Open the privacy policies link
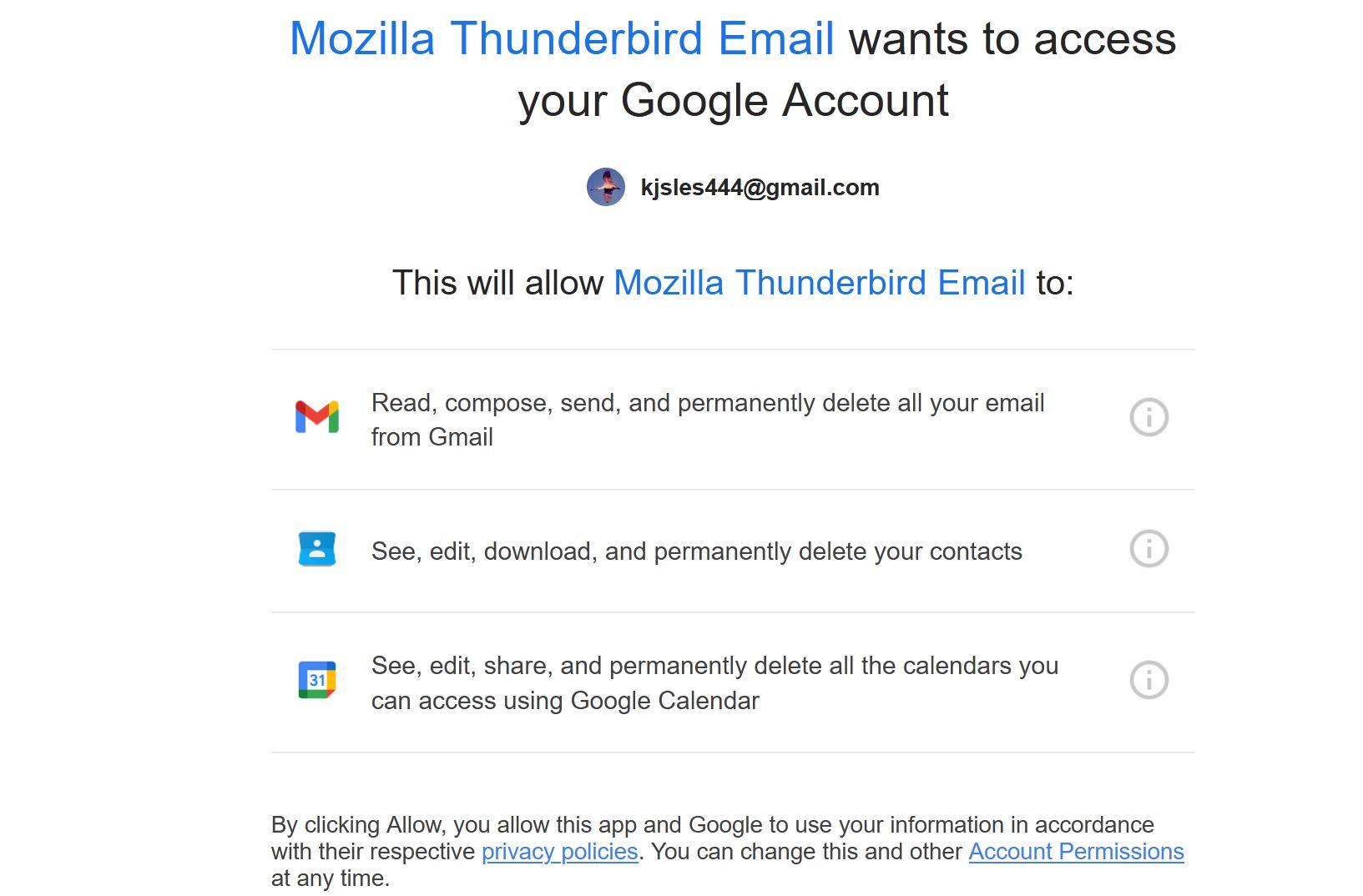This screenshot has height=896, width=1363. click(x=559, y=852)
